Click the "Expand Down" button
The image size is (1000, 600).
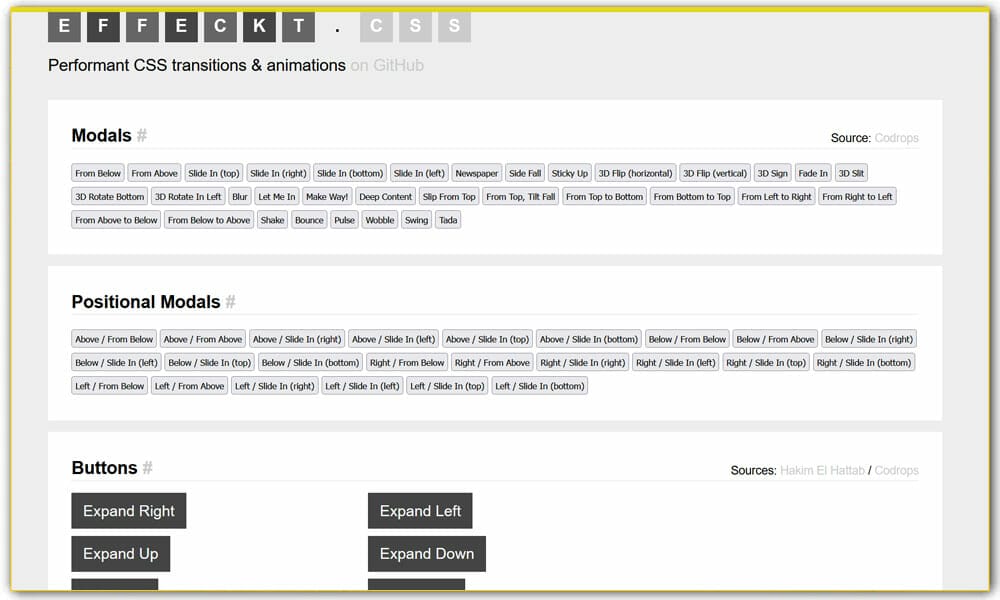pyautogui.click(x=427, y=554)
